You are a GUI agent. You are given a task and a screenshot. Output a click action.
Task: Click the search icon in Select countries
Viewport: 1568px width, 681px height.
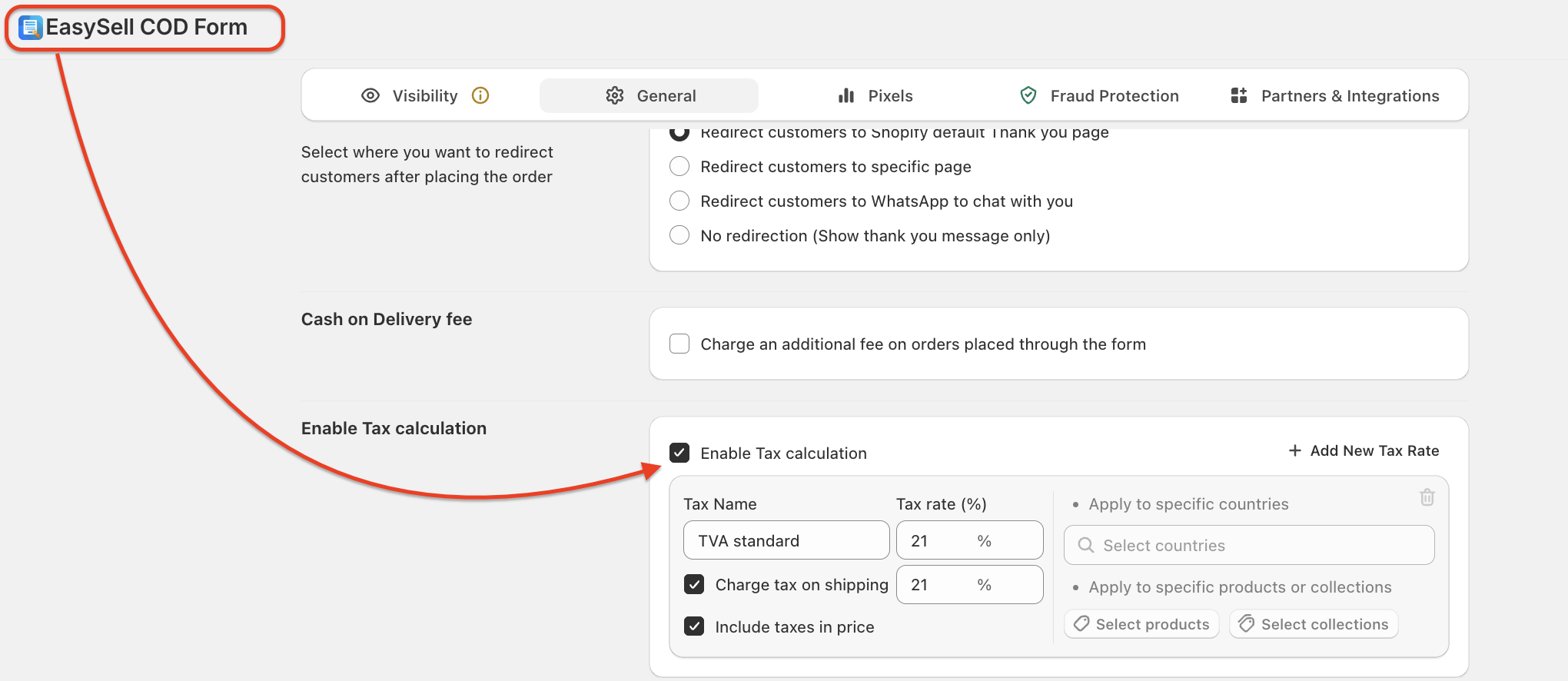coord(1086,545)
